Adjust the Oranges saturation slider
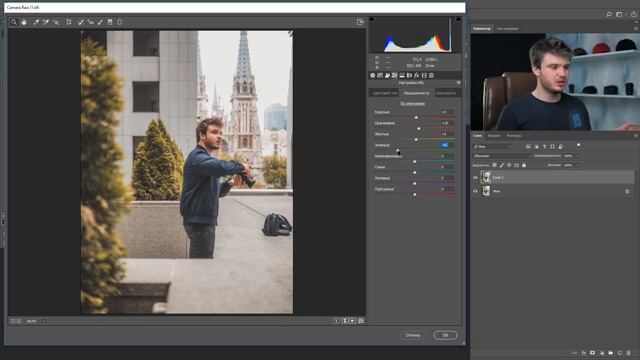Viewport: 640px width, 360px height. tap(419, 129)
